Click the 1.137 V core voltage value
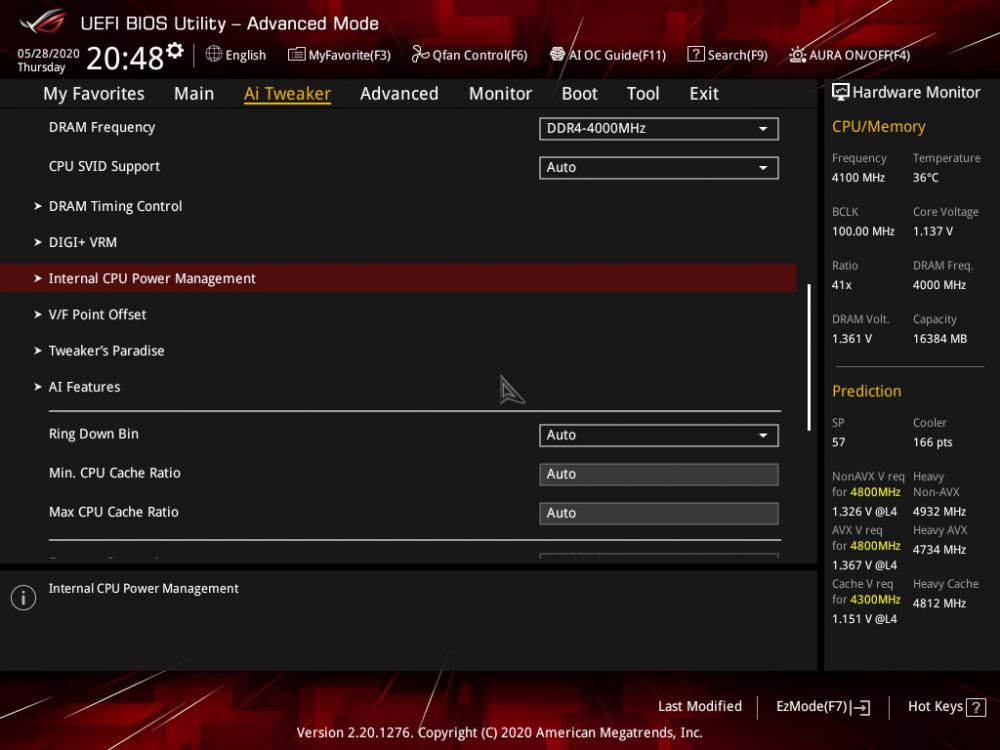 coord(932,232)
